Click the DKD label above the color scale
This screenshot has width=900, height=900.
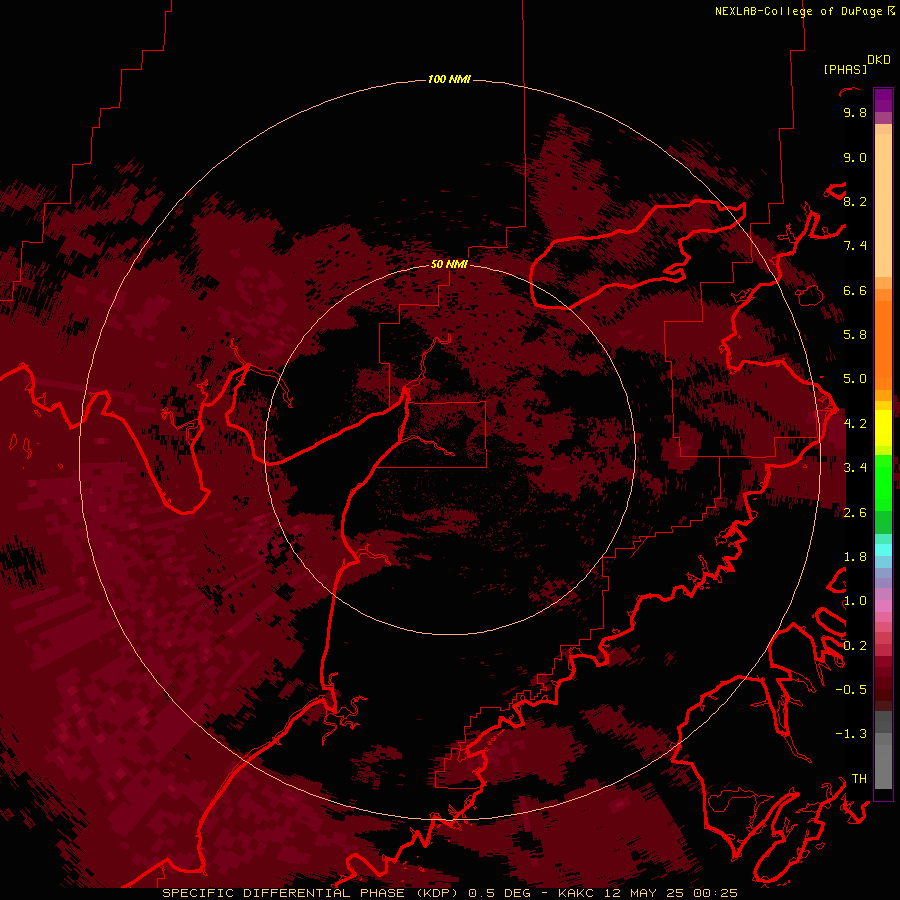pyautogui.click(x=879, y=60)
